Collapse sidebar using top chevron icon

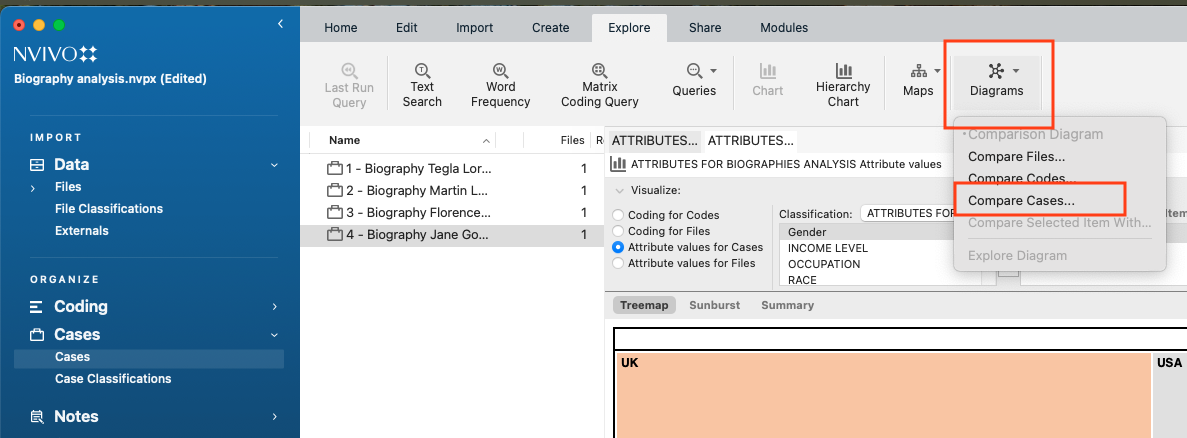(x=281, y=24)
